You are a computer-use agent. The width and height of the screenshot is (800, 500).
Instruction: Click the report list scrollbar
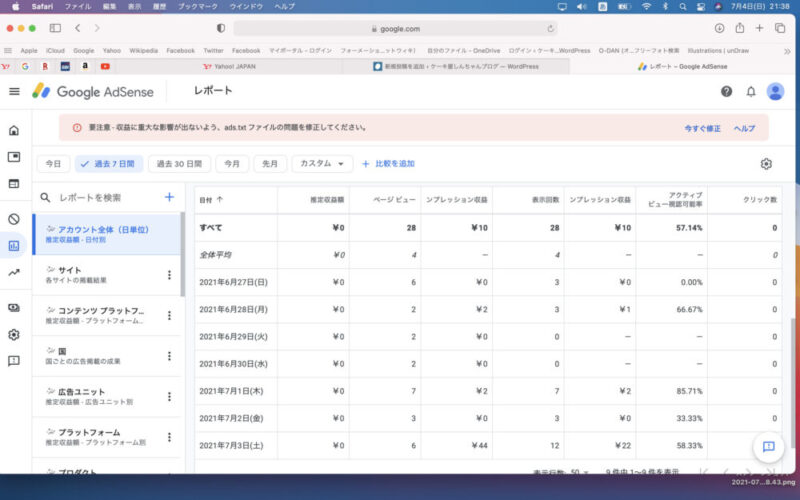(x=183, y=254)
